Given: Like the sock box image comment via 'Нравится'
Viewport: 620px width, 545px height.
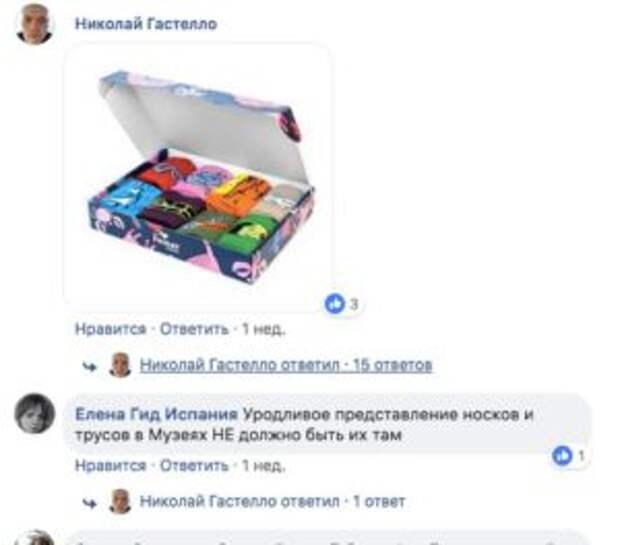Looking at the screenshot, I should point(111,329).
